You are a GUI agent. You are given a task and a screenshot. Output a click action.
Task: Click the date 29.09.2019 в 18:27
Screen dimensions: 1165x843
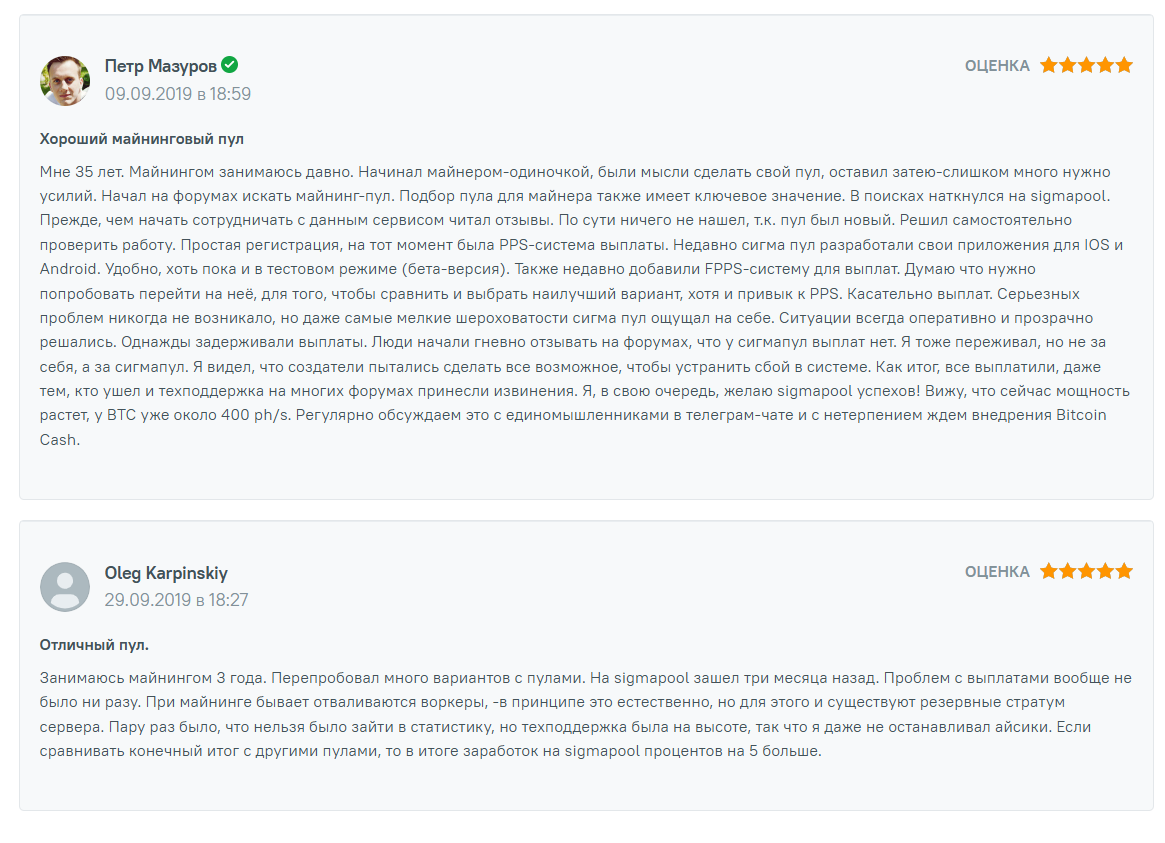tap(176, 600)
